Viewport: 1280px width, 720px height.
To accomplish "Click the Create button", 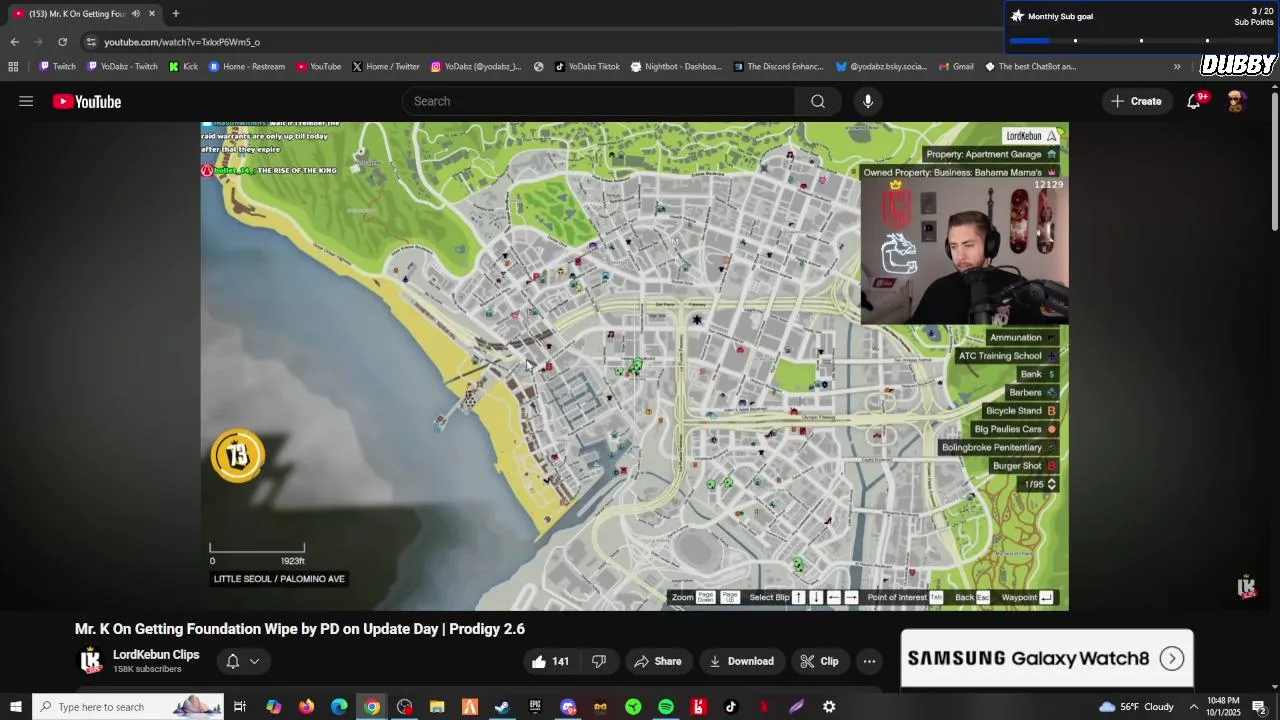I will pyautogui.click(x=1136, y=101).
